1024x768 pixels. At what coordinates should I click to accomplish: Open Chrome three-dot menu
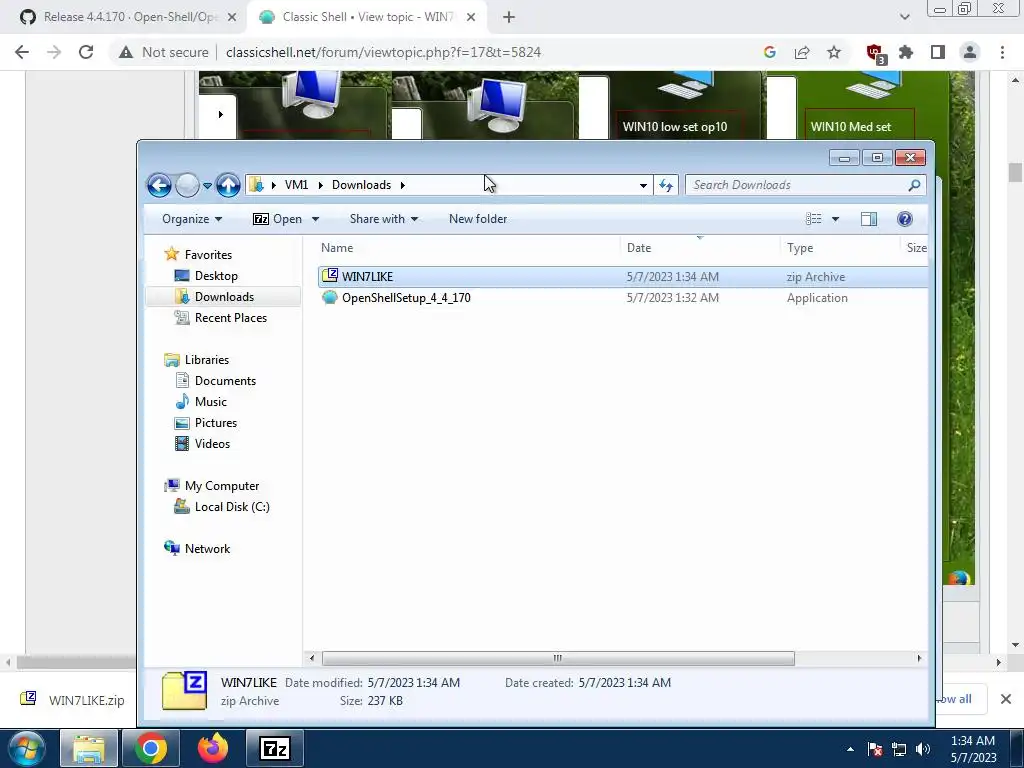(x=1002, y=52)
